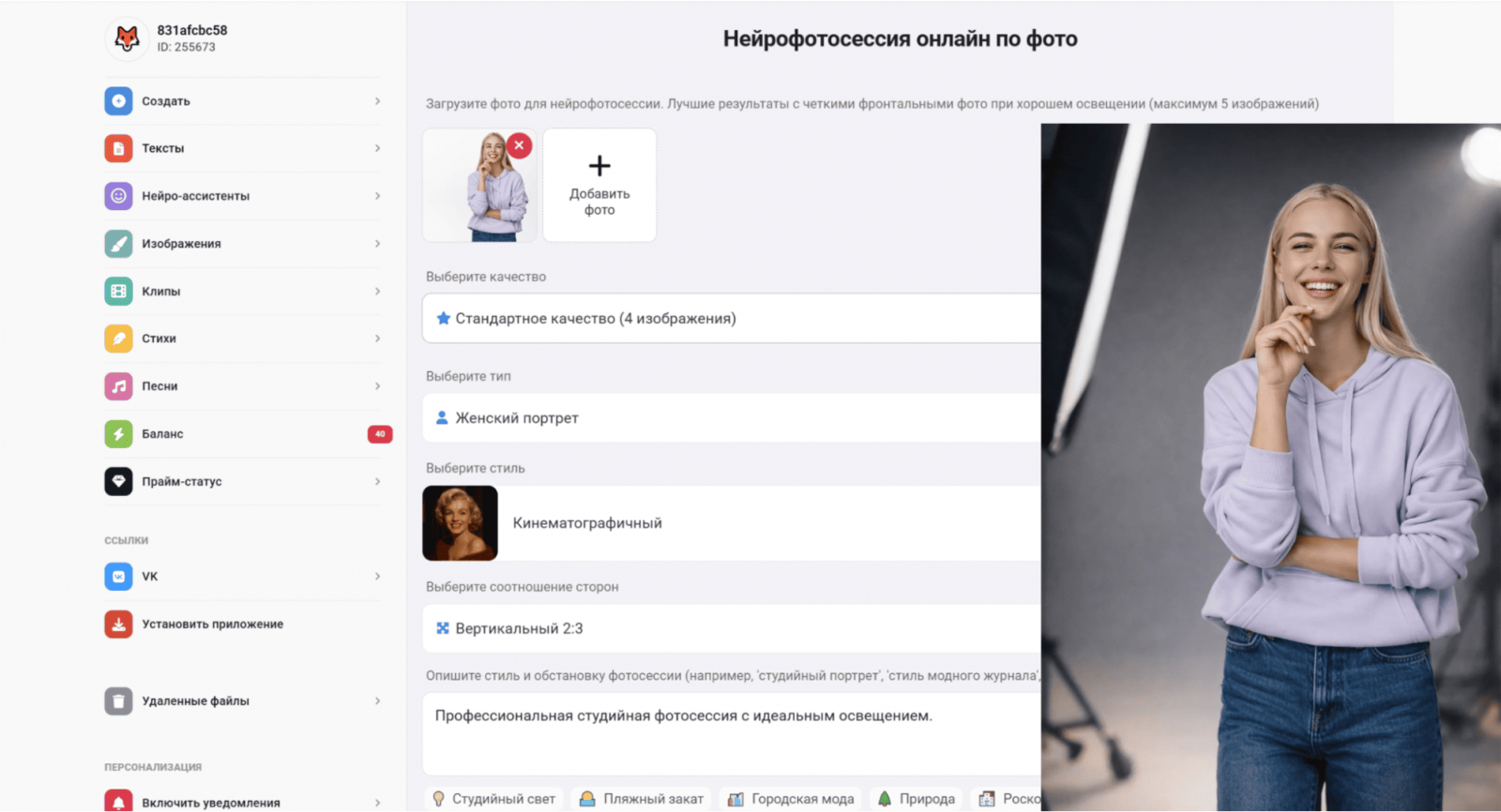Click the pink Песни music note icon
This screenshot has height=812, width=1501.
[118, 386]
